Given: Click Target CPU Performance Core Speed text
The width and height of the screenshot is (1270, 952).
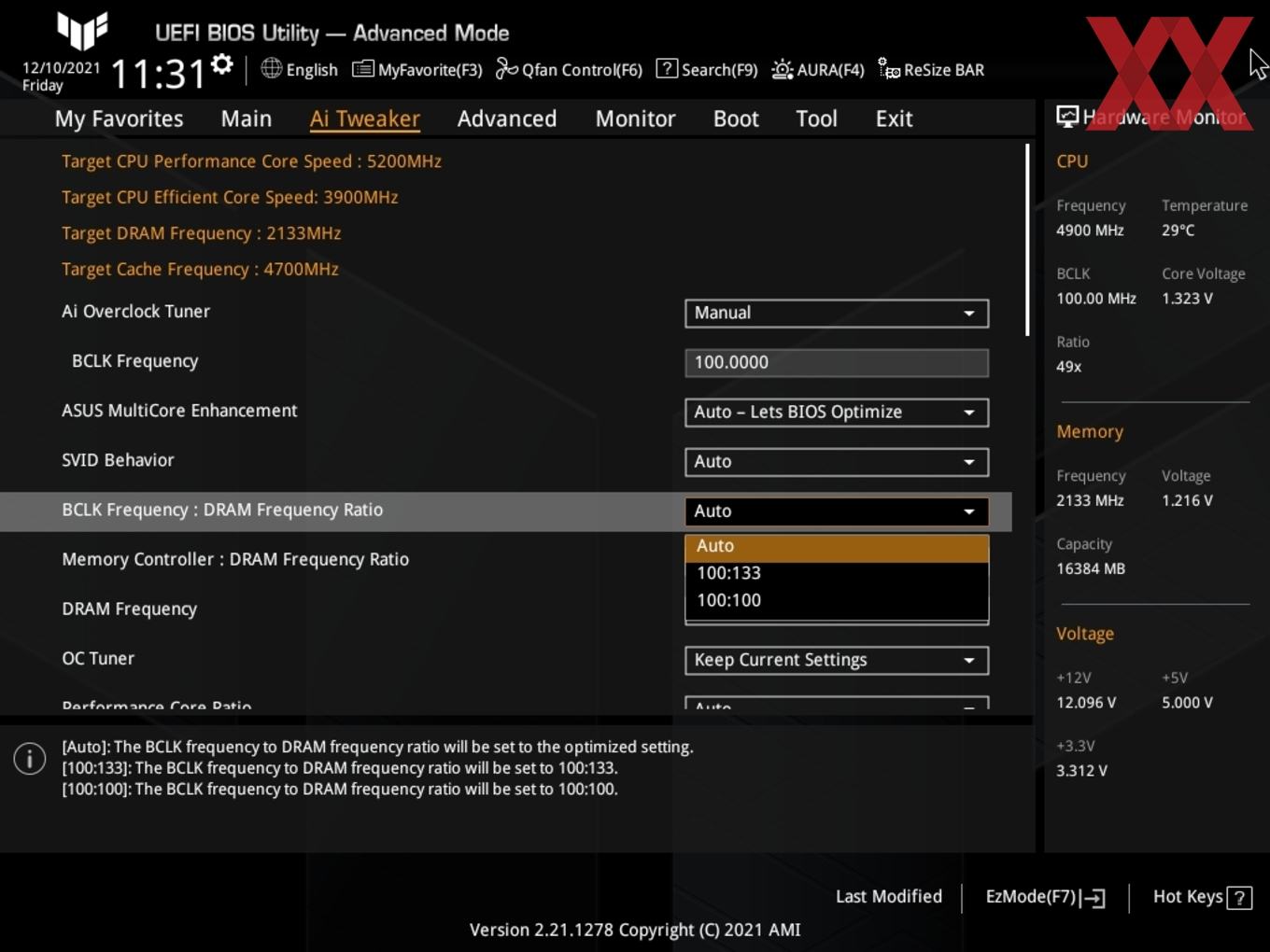Looking at the screenshot, I should [251, 161].
